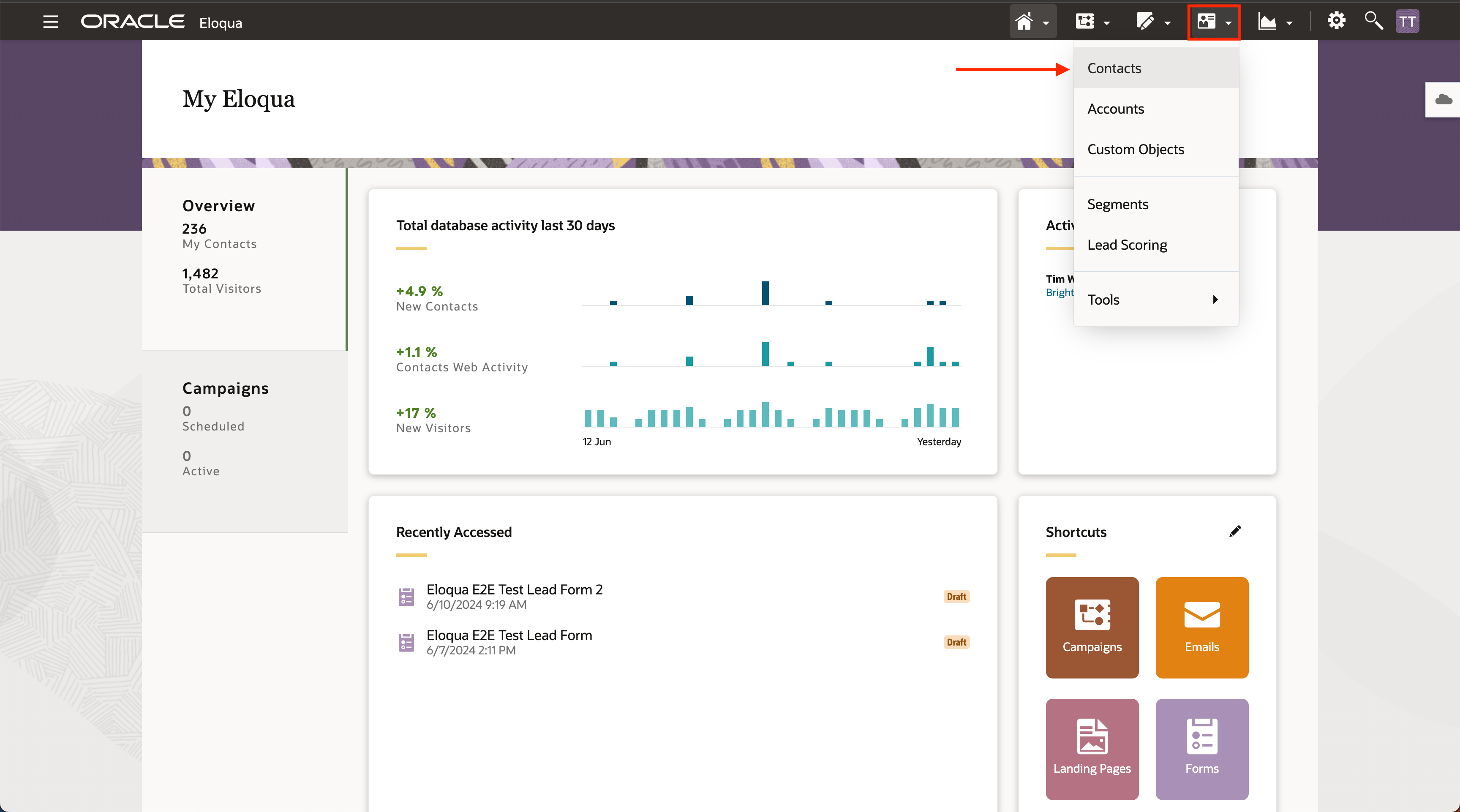Viewport: 1460px width, 812px height.
Task: Click the Landing Pages shortcut tile
Action: 1092,749
